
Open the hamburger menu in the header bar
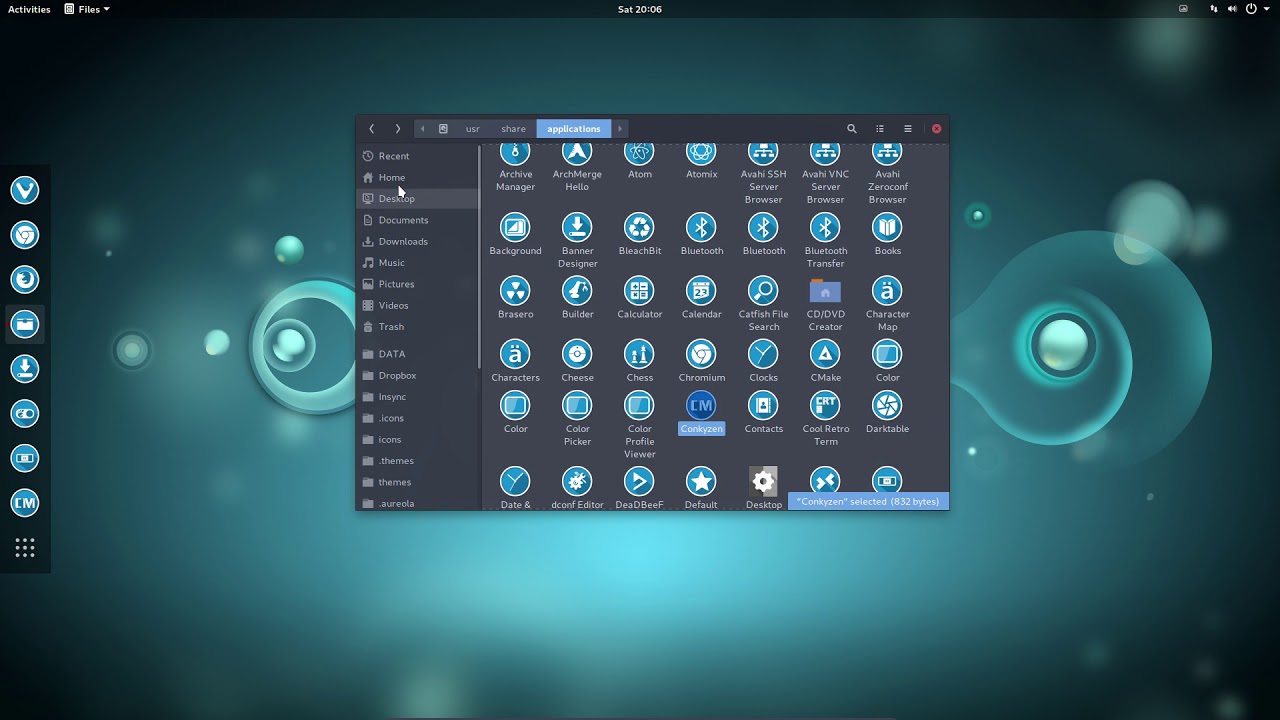coord(908,129)
